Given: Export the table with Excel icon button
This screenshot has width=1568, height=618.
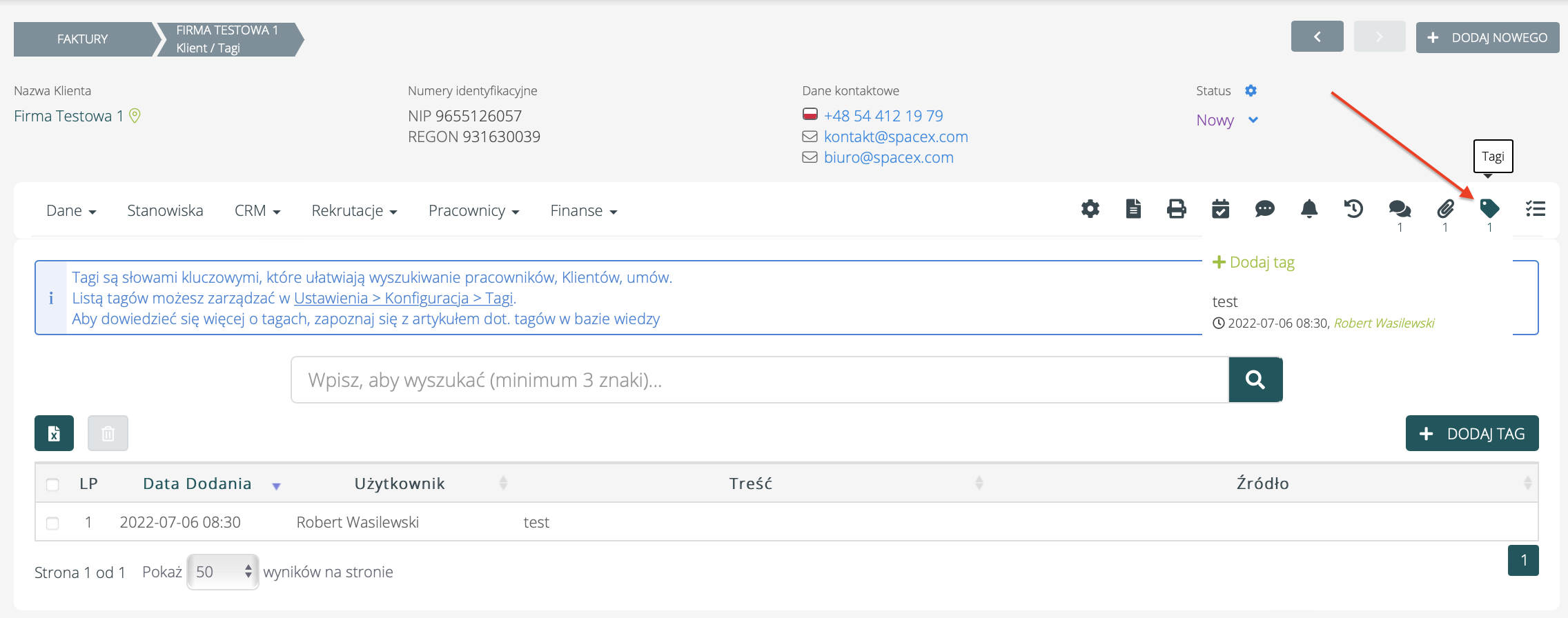Looking at the screenshot, I should pos(54,433).
